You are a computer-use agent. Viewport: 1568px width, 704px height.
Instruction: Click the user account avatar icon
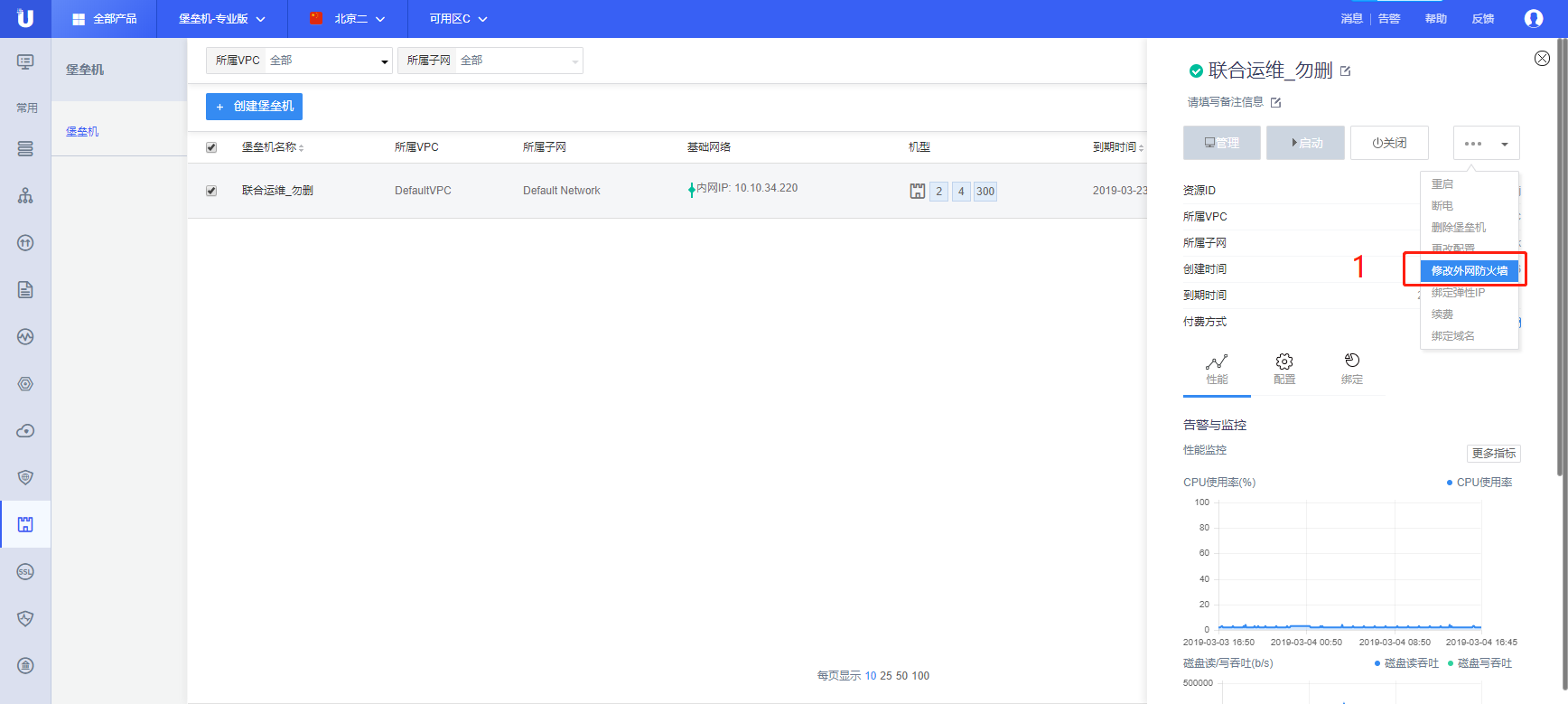point(1533,18)
